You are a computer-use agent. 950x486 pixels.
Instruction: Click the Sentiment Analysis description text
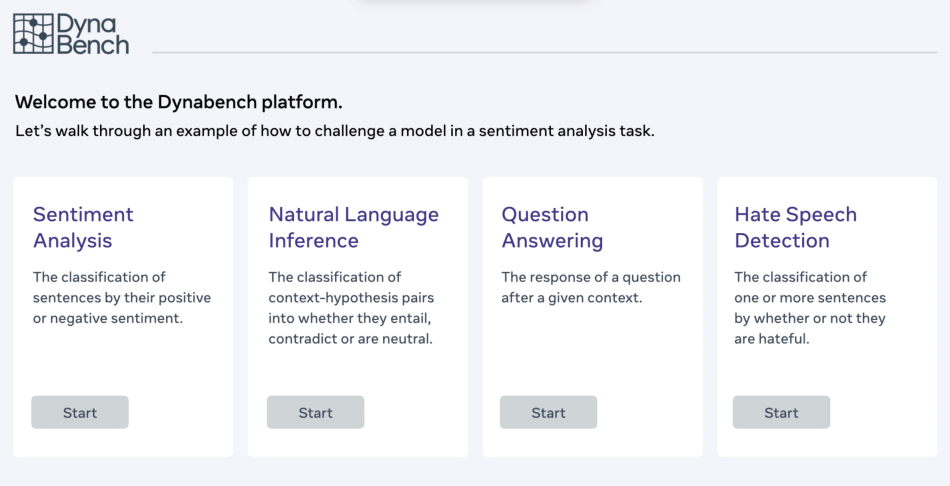coord(122,298)
